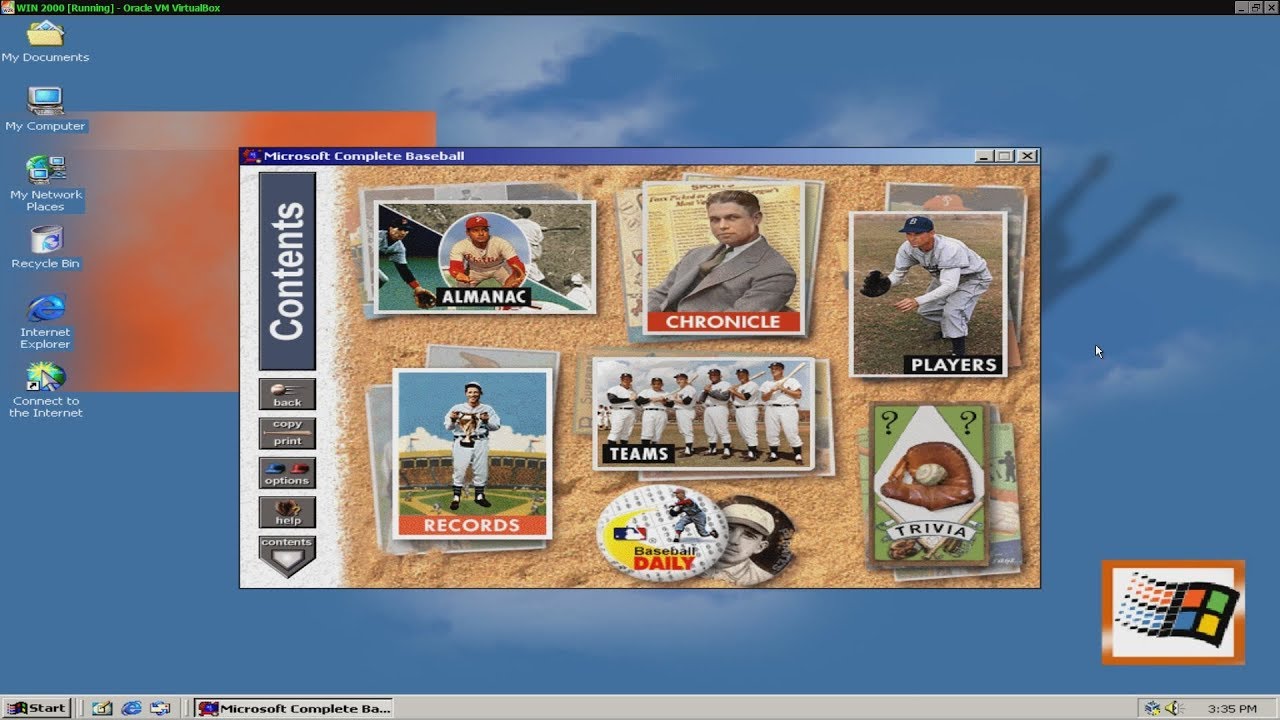Click the 3:35 PM clock

(x=1232, y=709)
